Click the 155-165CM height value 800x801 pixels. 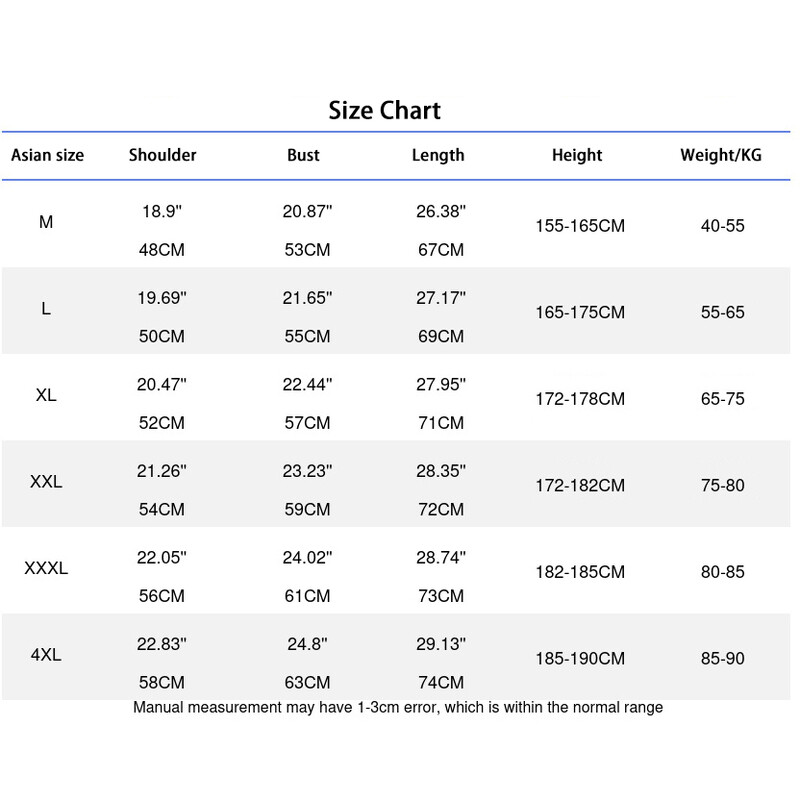pos(579,226)
